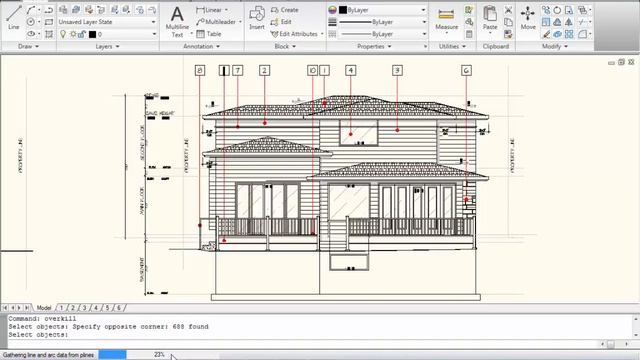Open the current layer 0 dropdown

pyautogui.click(x=107, y=34)
